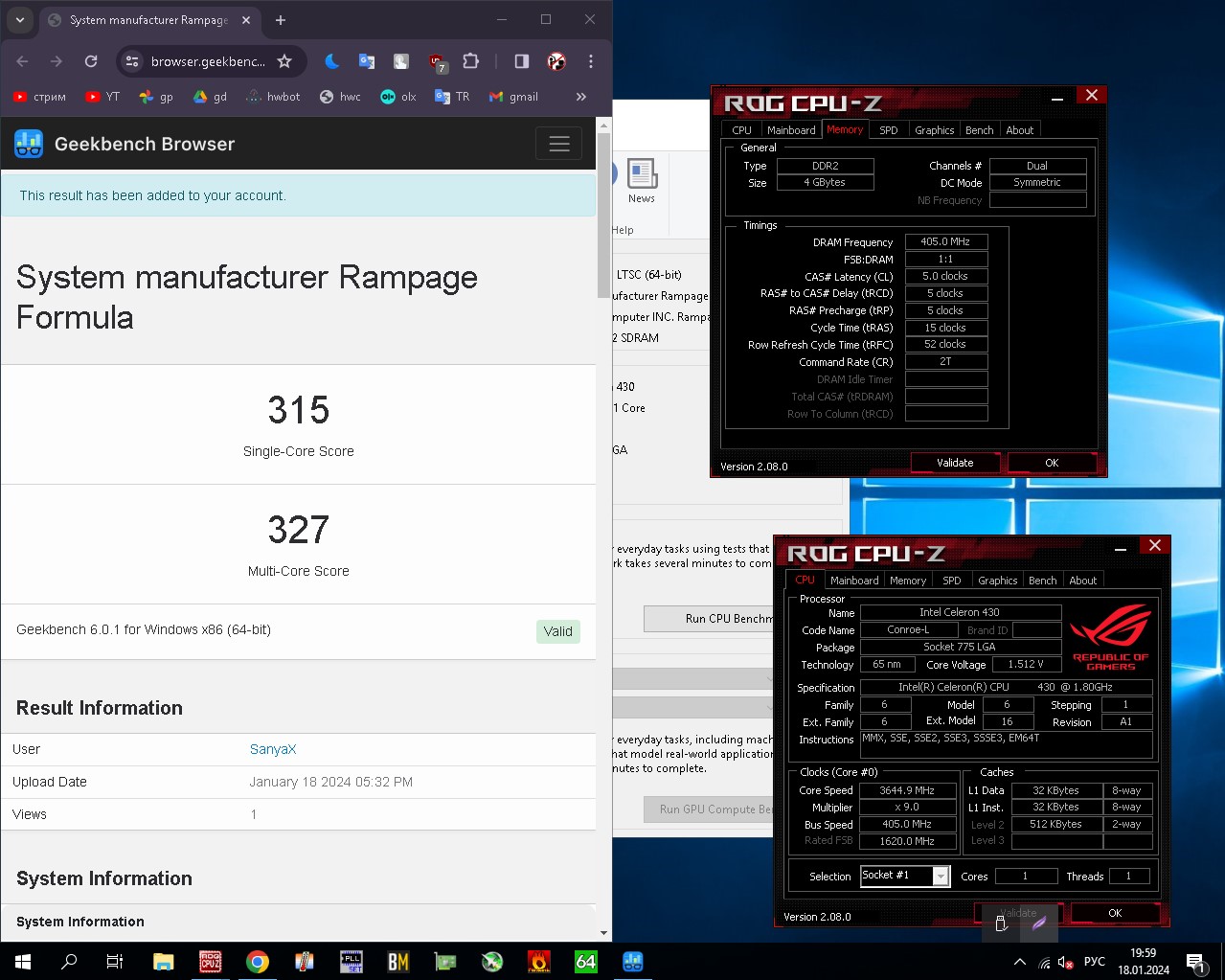Screen dimensions: 1225x980
Task: Open File Explorer from the taskbar
Action: pyautogui.click(x=163, y=962)
